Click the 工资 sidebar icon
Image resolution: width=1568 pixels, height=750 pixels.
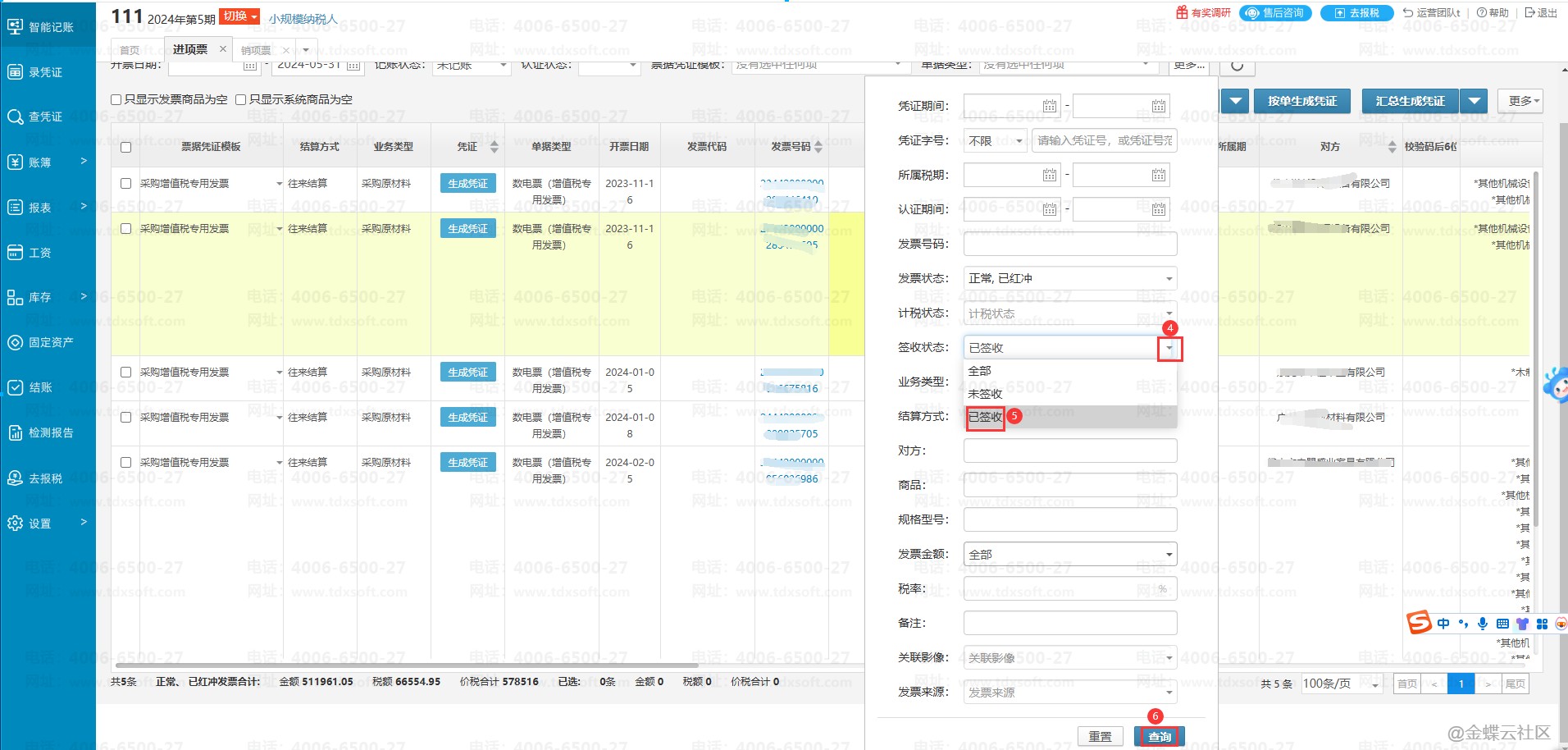[x=15, y=253]
